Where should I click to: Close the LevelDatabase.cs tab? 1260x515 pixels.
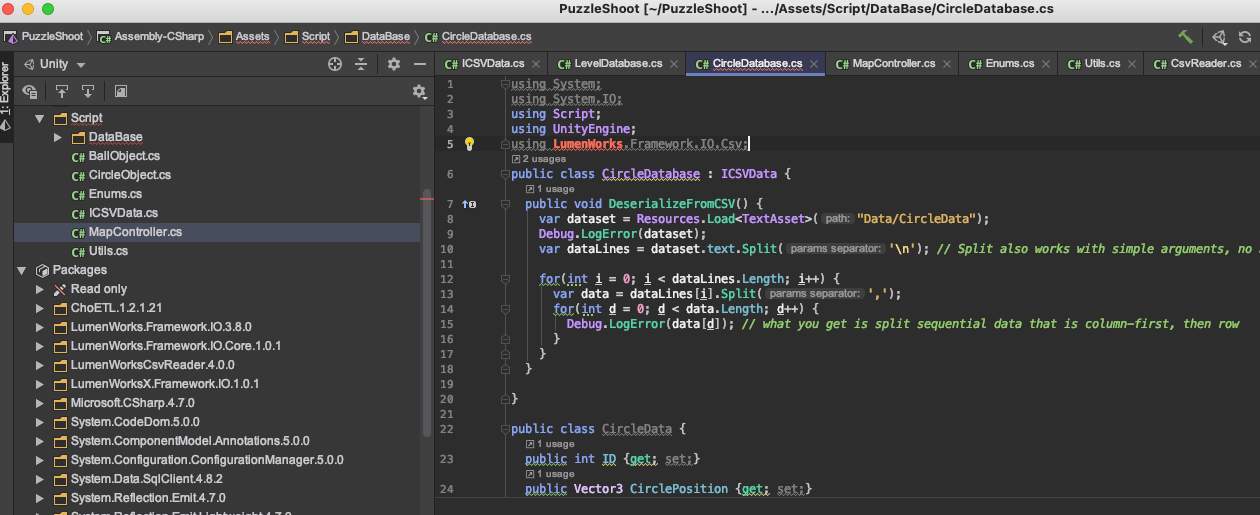[674, 64]
